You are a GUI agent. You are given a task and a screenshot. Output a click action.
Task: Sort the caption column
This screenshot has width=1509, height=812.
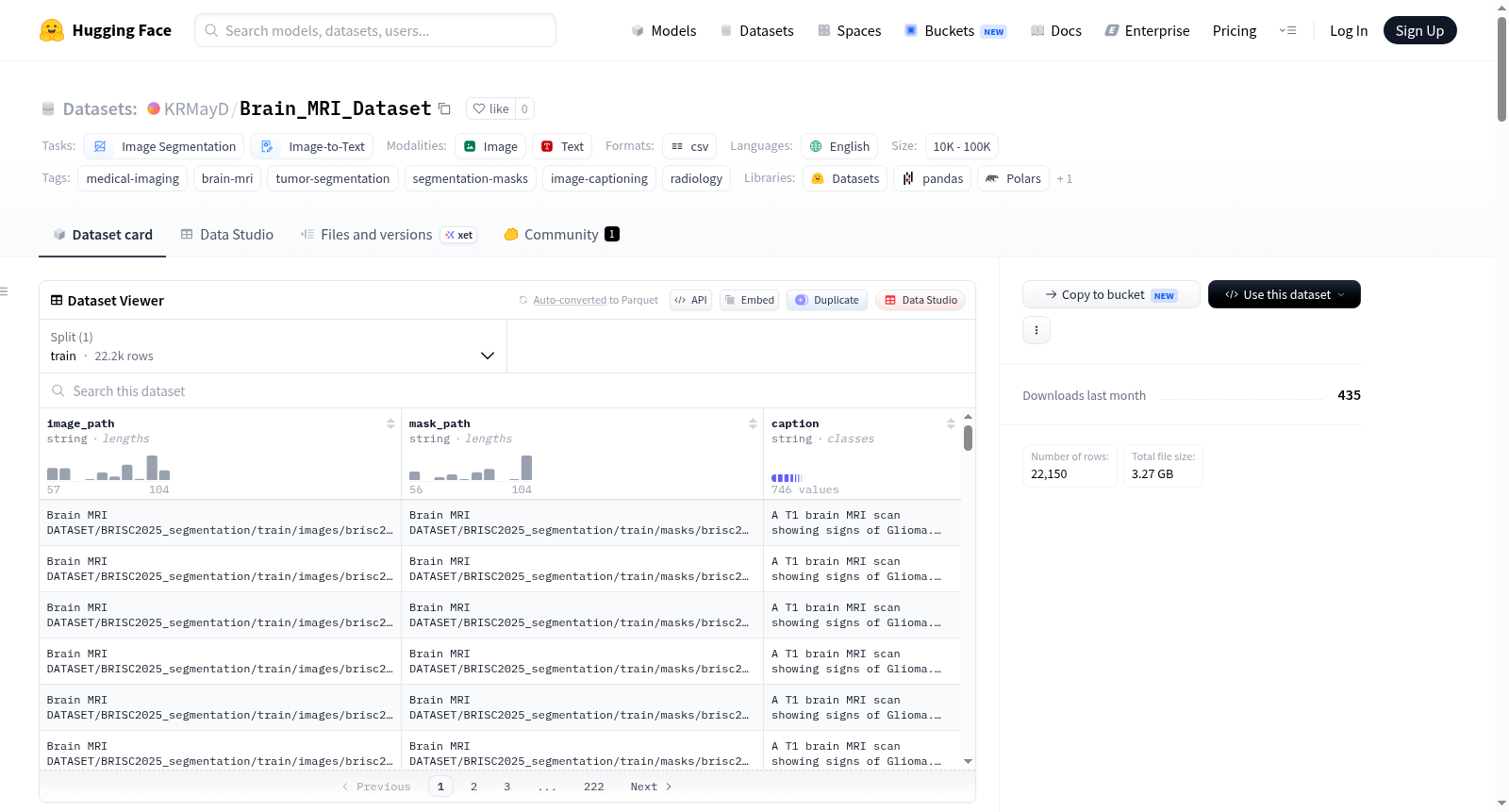pos(951,423)
